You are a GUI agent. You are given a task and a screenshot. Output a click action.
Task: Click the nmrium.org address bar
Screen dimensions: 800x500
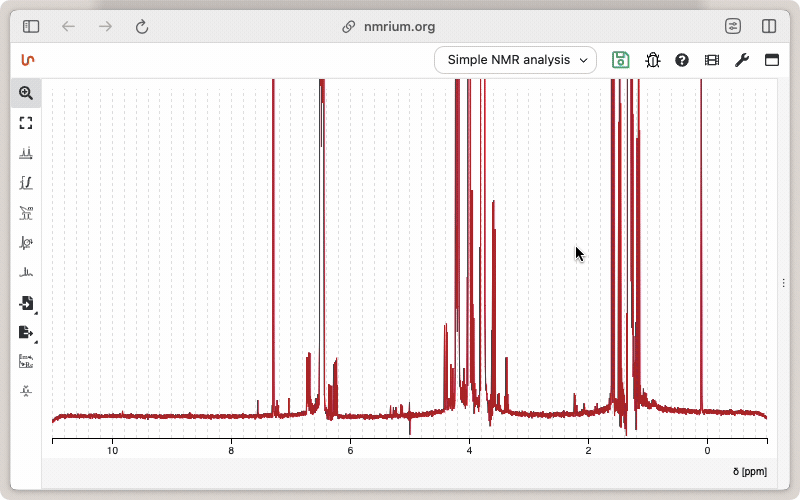point(399,27)
